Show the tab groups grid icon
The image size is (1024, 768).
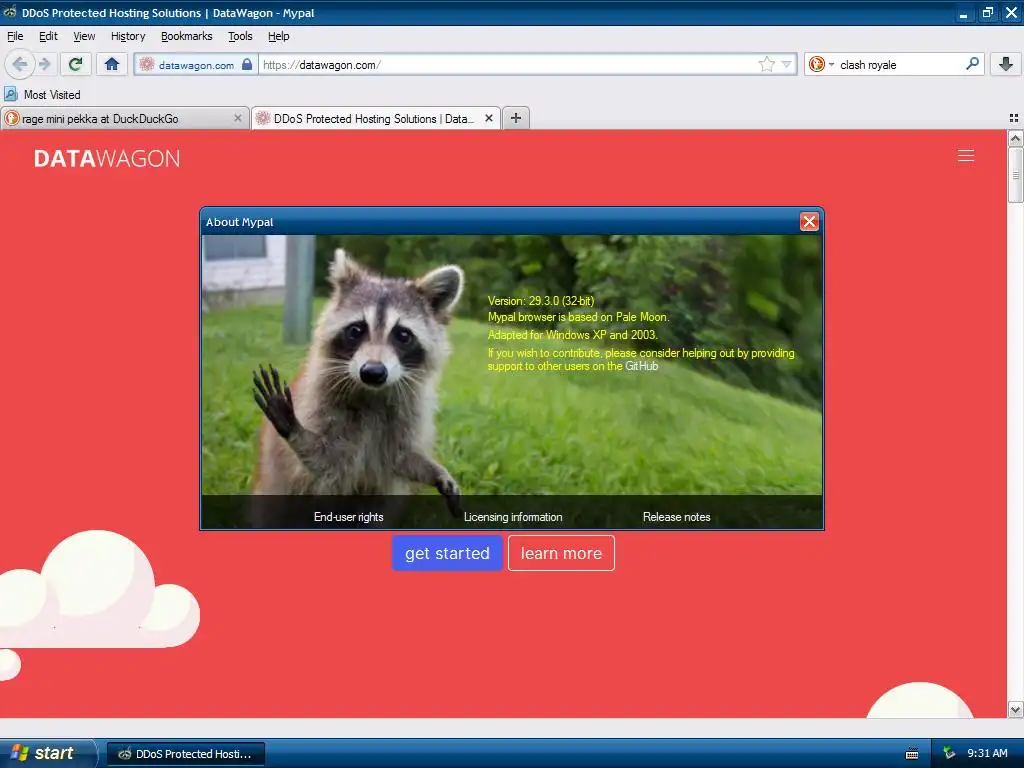[x=1014, y=118]
